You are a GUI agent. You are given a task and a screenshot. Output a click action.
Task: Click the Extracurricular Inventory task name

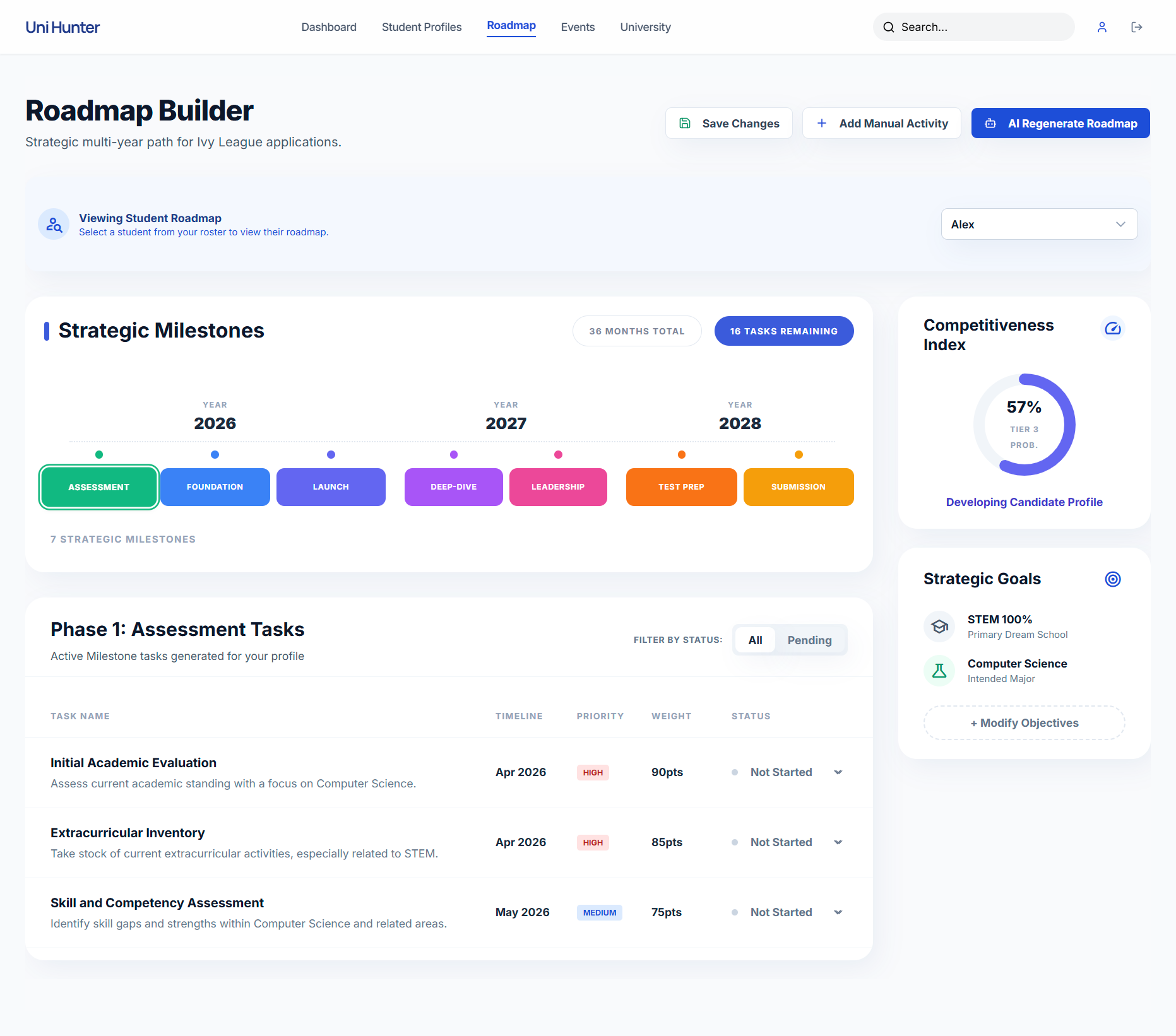point(128,833)
